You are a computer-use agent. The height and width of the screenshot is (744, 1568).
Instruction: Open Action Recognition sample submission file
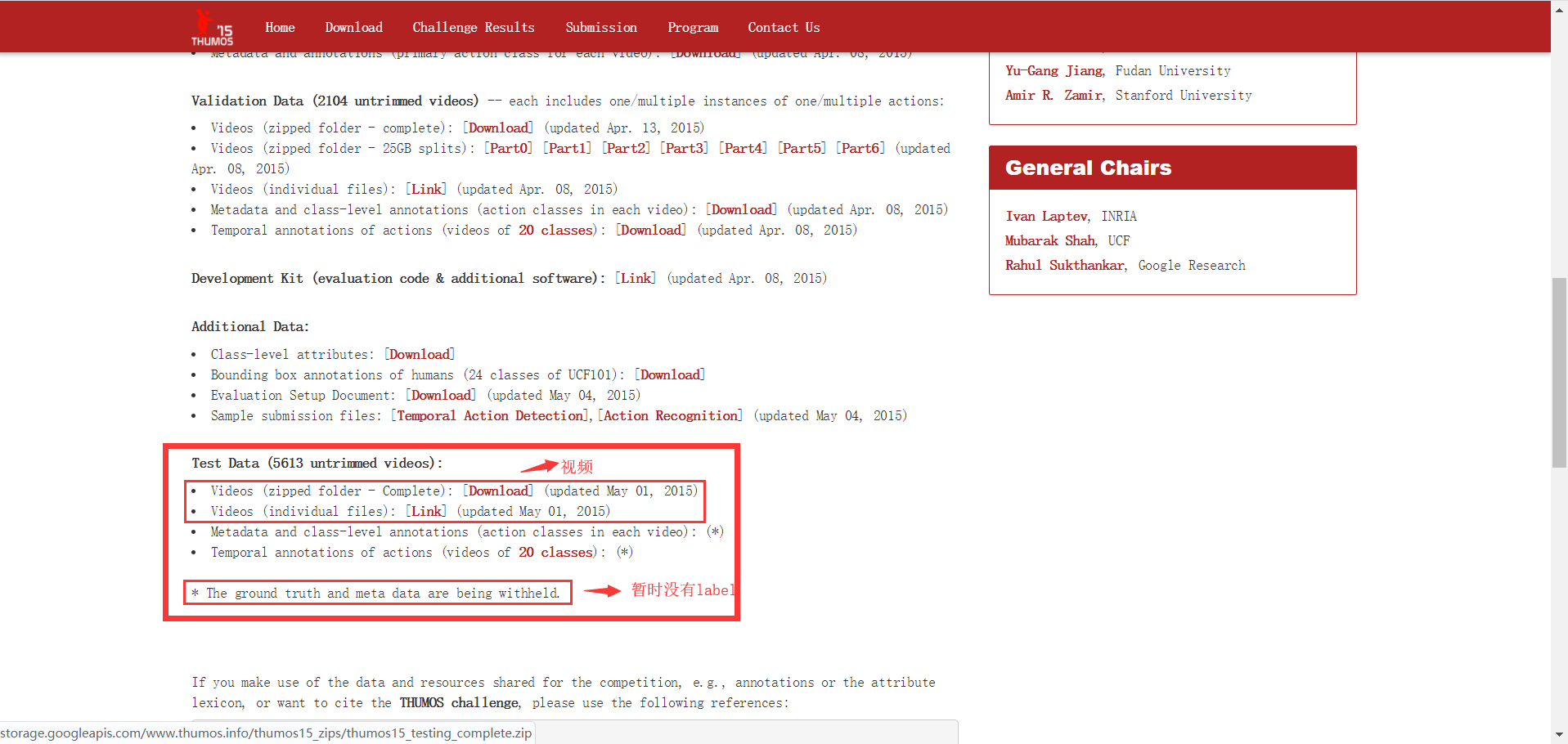[x=671, y=416]
